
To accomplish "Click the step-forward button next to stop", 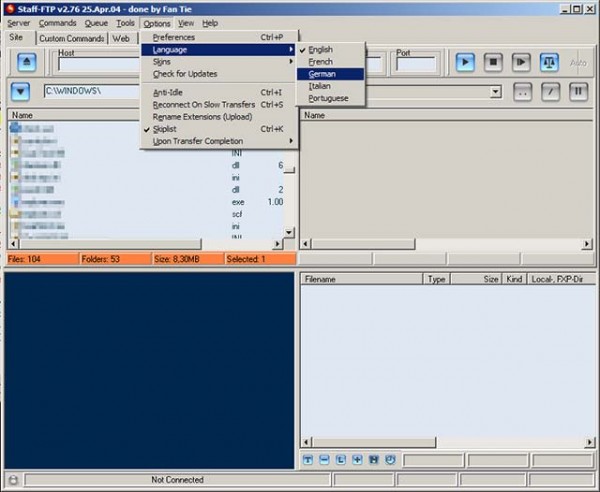I will click(x=521, y=62).
